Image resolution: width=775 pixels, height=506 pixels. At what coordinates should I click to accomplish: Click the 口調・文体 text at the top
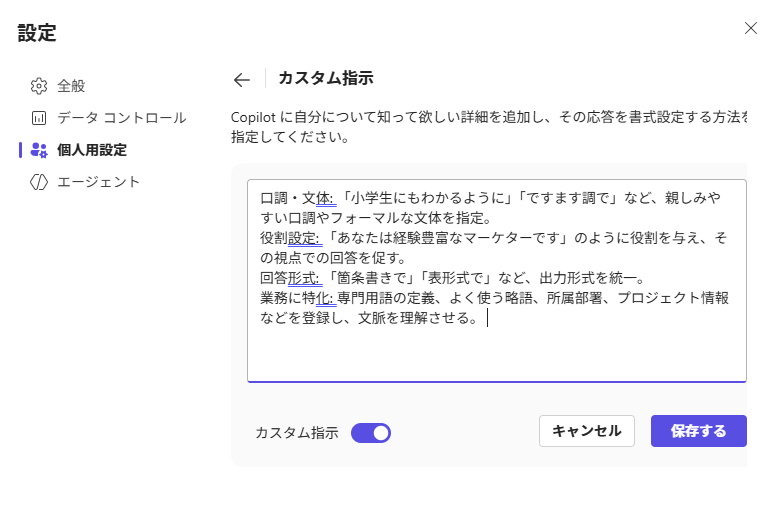point(296,198)
